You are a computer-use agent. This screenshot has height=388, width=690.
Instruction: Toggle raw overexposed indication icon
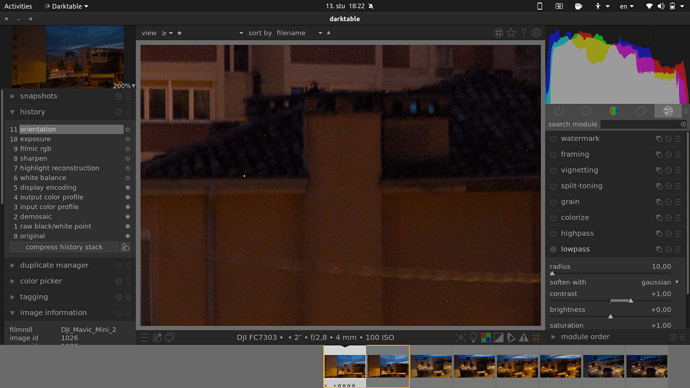click(x=486, y=337)
